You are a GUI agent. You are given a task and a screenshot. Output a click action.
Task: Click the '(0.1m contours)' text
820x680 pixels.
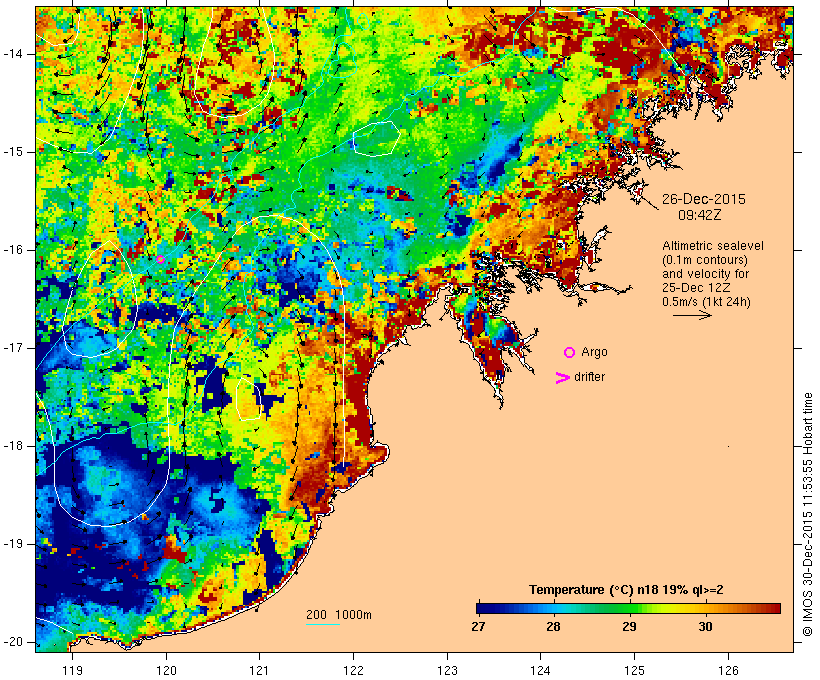coord(705,260)
